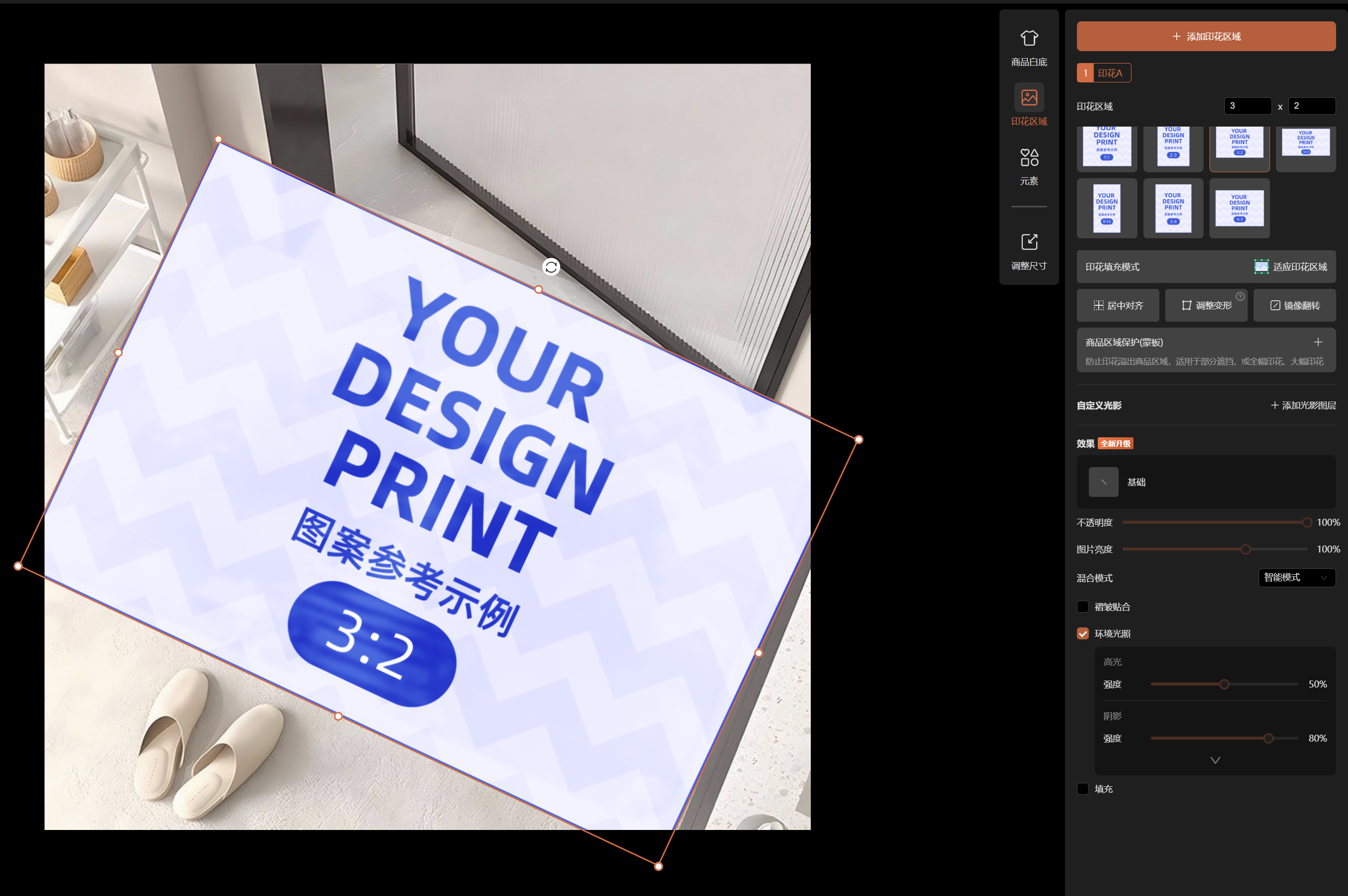
Task: Click the 调整变形 transform button
Action: pyautogui.click(x=1206, y=305)
